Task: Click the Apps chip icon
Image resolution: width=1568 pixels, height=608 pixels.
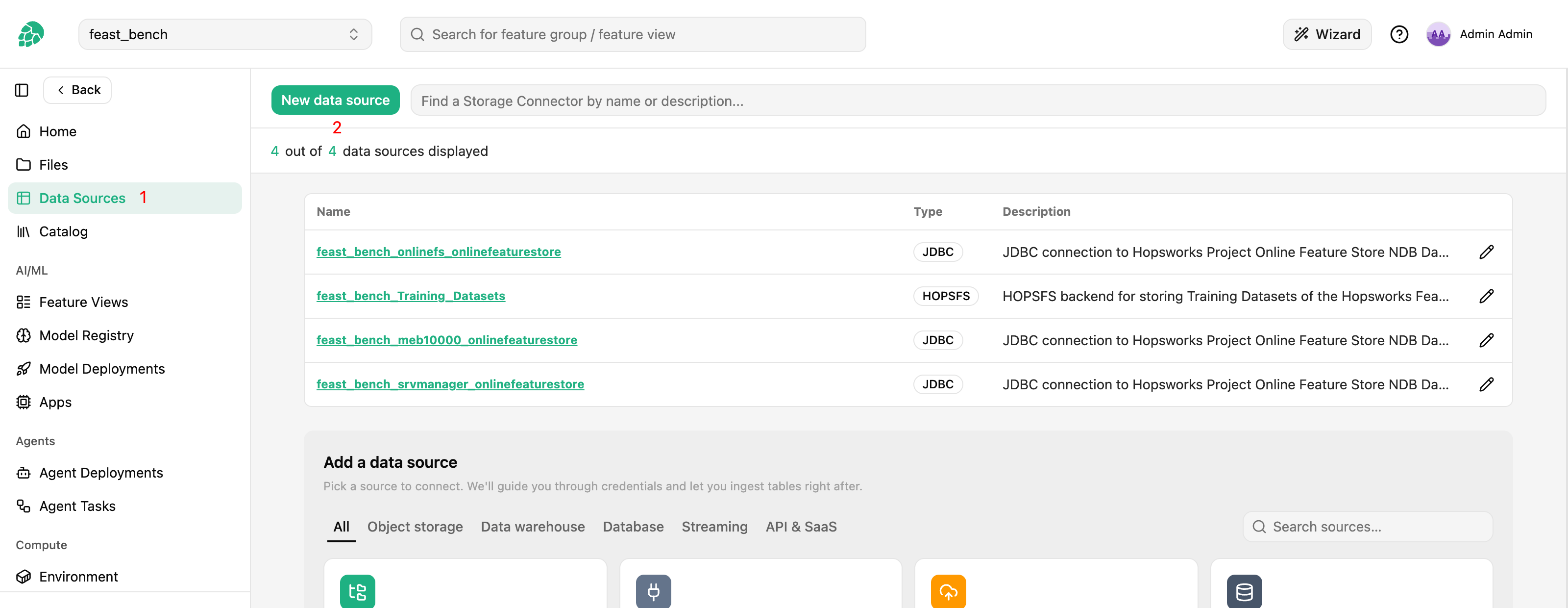Action: (x=23, y=402)
